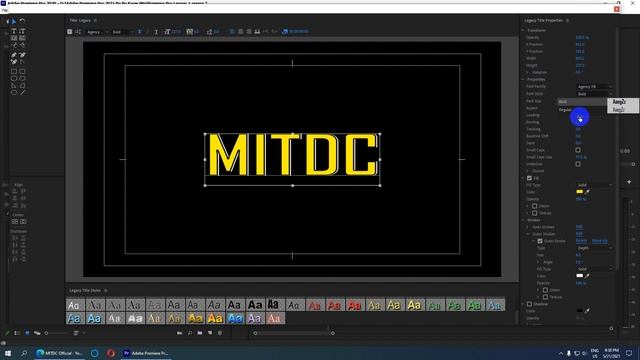Select the Pen tool
This screenshot has height=360, width=640.
point(14,55)
